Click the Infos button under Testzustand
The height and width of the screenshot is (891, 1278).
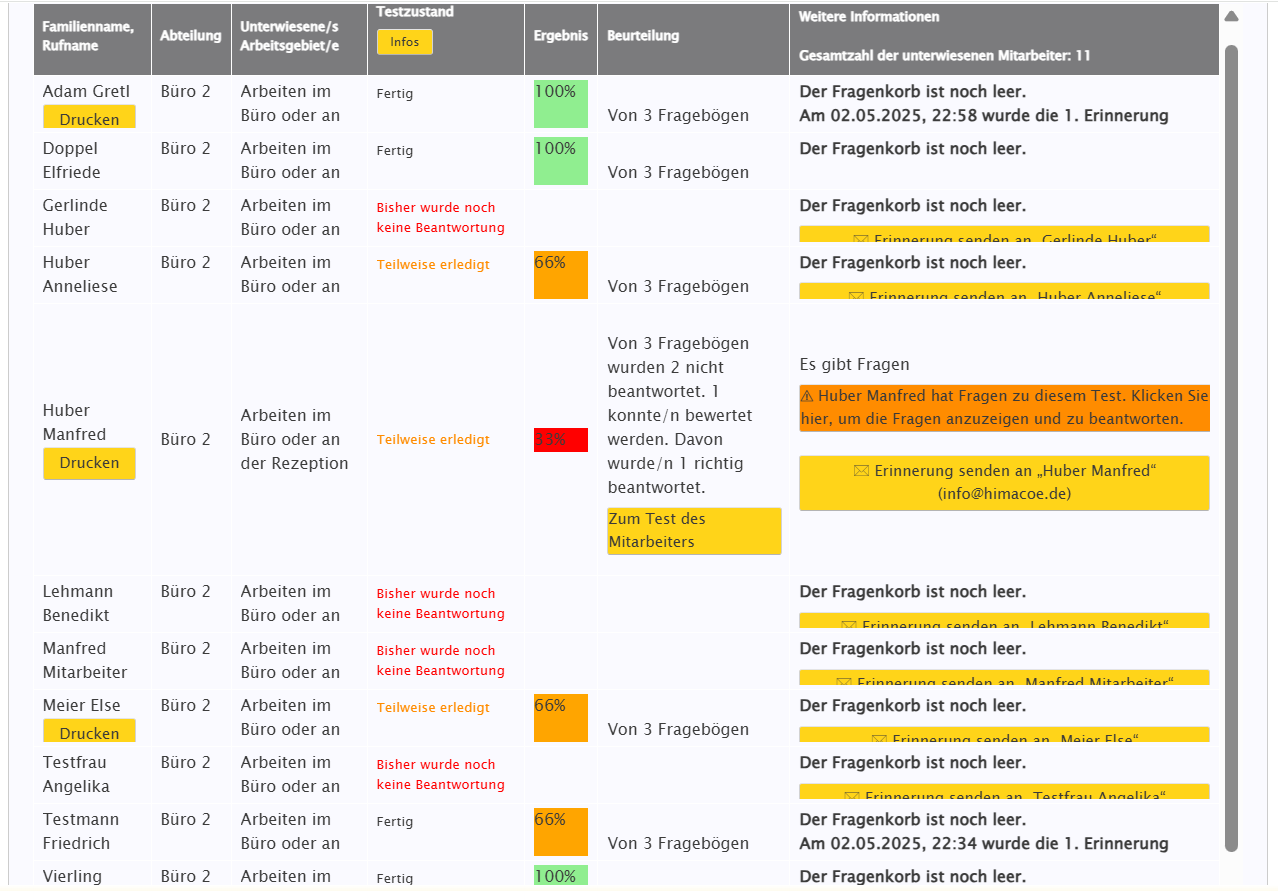coord(405,42)
